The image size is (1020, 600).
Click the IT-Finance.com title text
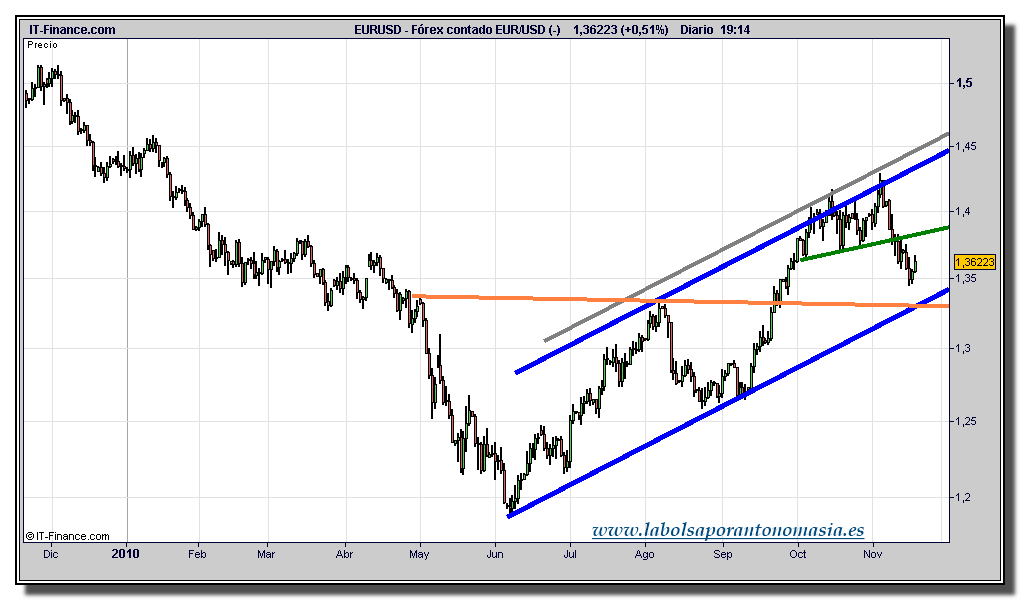point(72,29)
